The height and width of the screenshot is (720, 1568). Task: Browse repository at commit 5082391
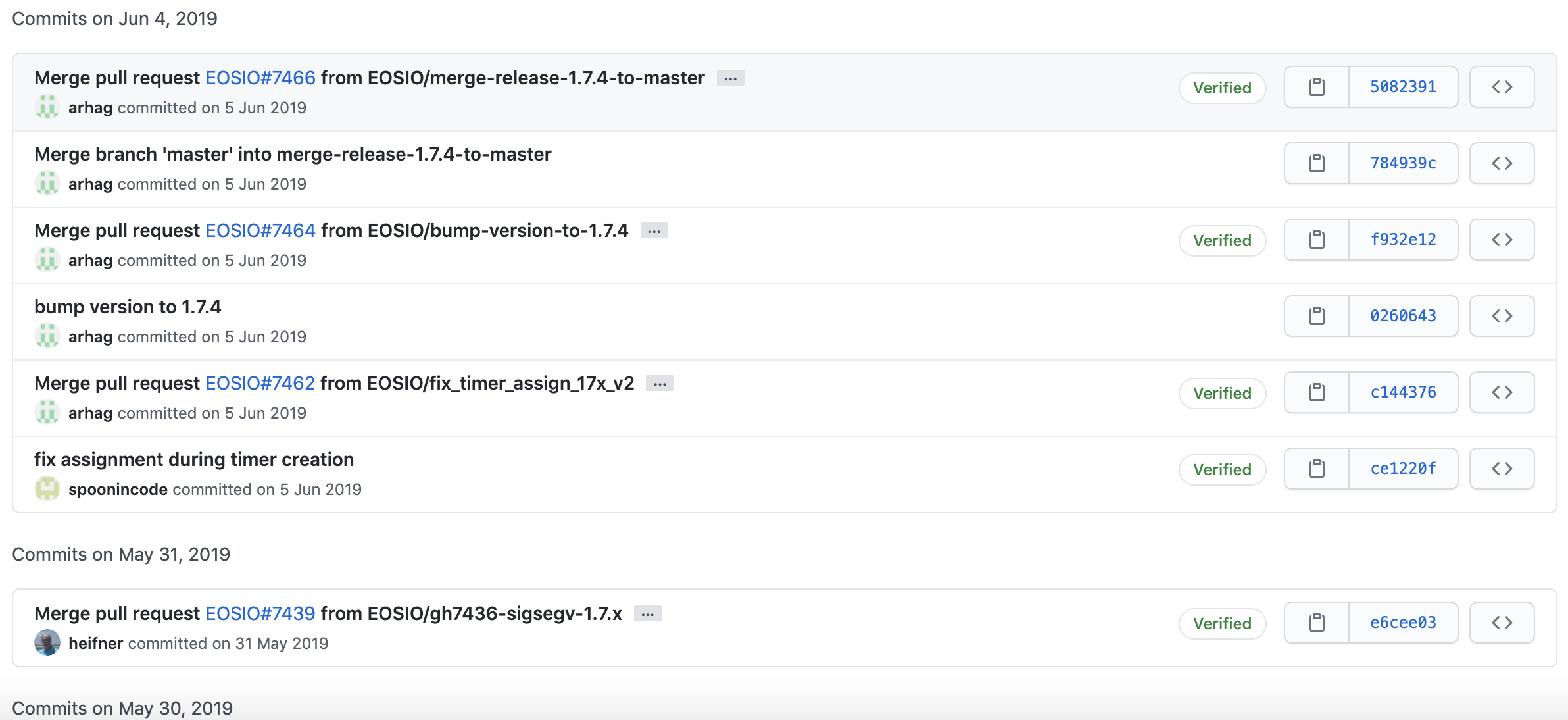(x=1502, y=87)
